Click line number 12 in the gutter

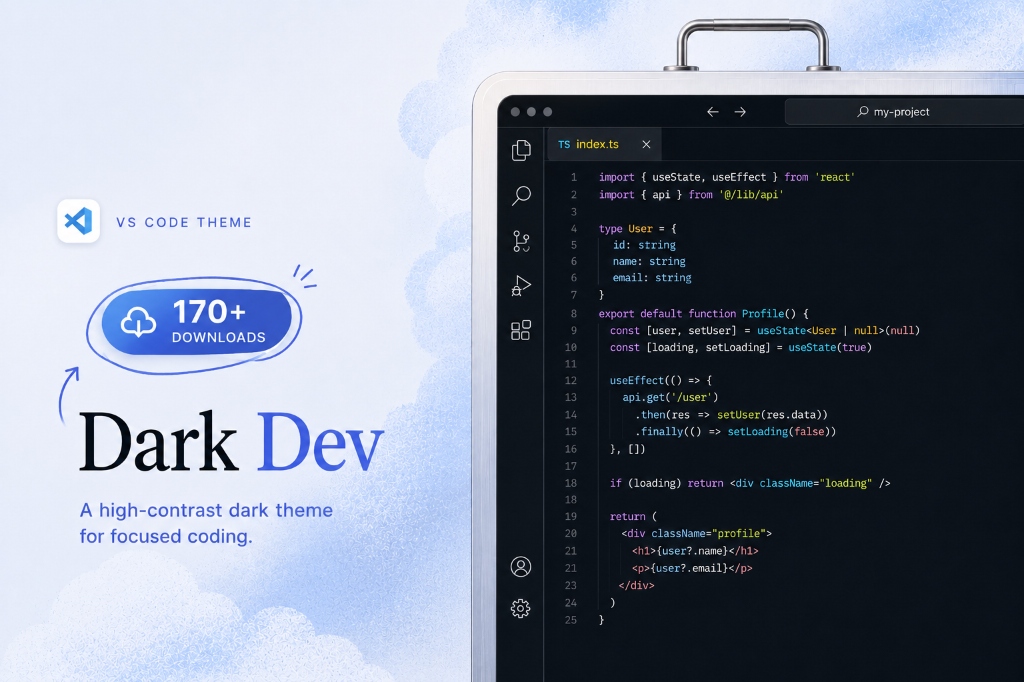tap(571, 380)
